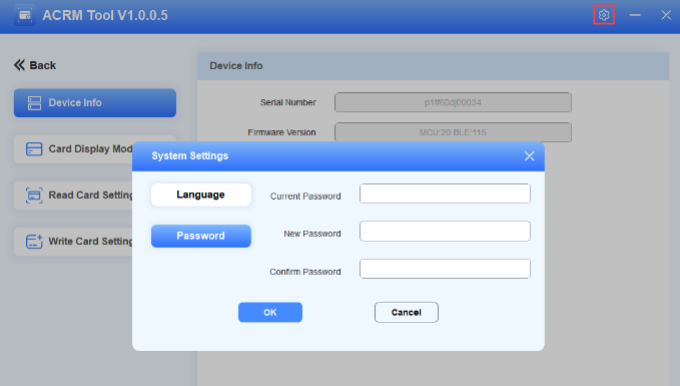This screenshot has width=680, height=386.
Task: Click the Firmware Version field
Action: (x=453, y=132)
